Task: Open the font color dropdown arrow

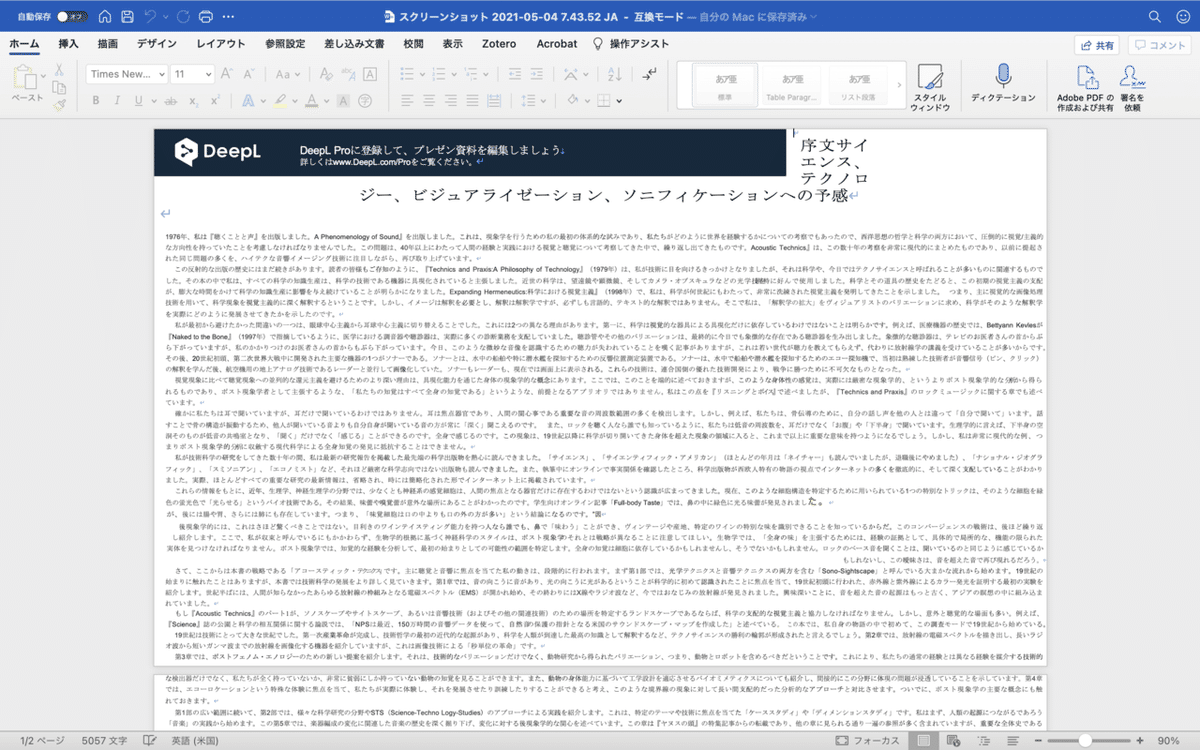Action: click(326, 101)
